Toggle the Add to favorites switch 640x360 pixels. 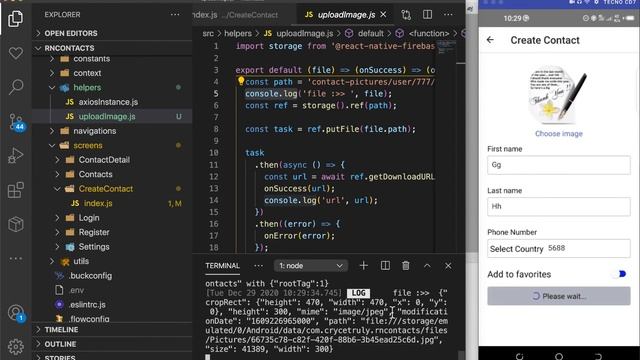point(620,274)
